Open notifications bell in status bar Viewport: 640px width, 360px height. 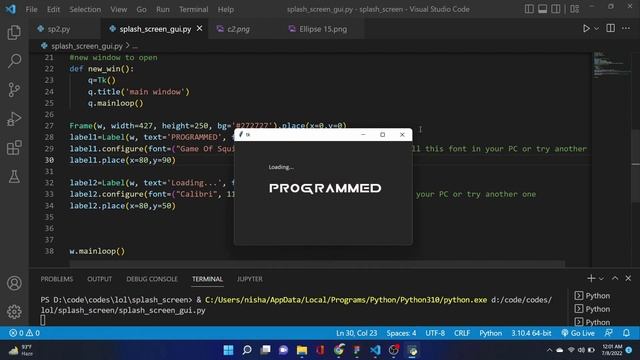(627, 333)
